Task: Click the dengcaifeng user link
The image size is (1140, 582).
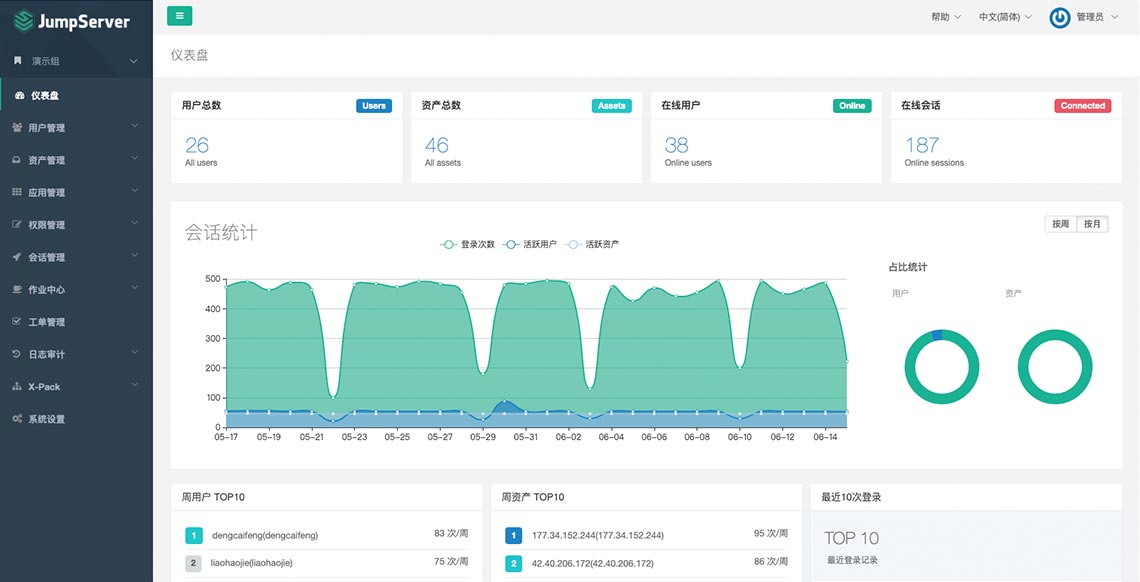Action: click(x=264, y=535)
